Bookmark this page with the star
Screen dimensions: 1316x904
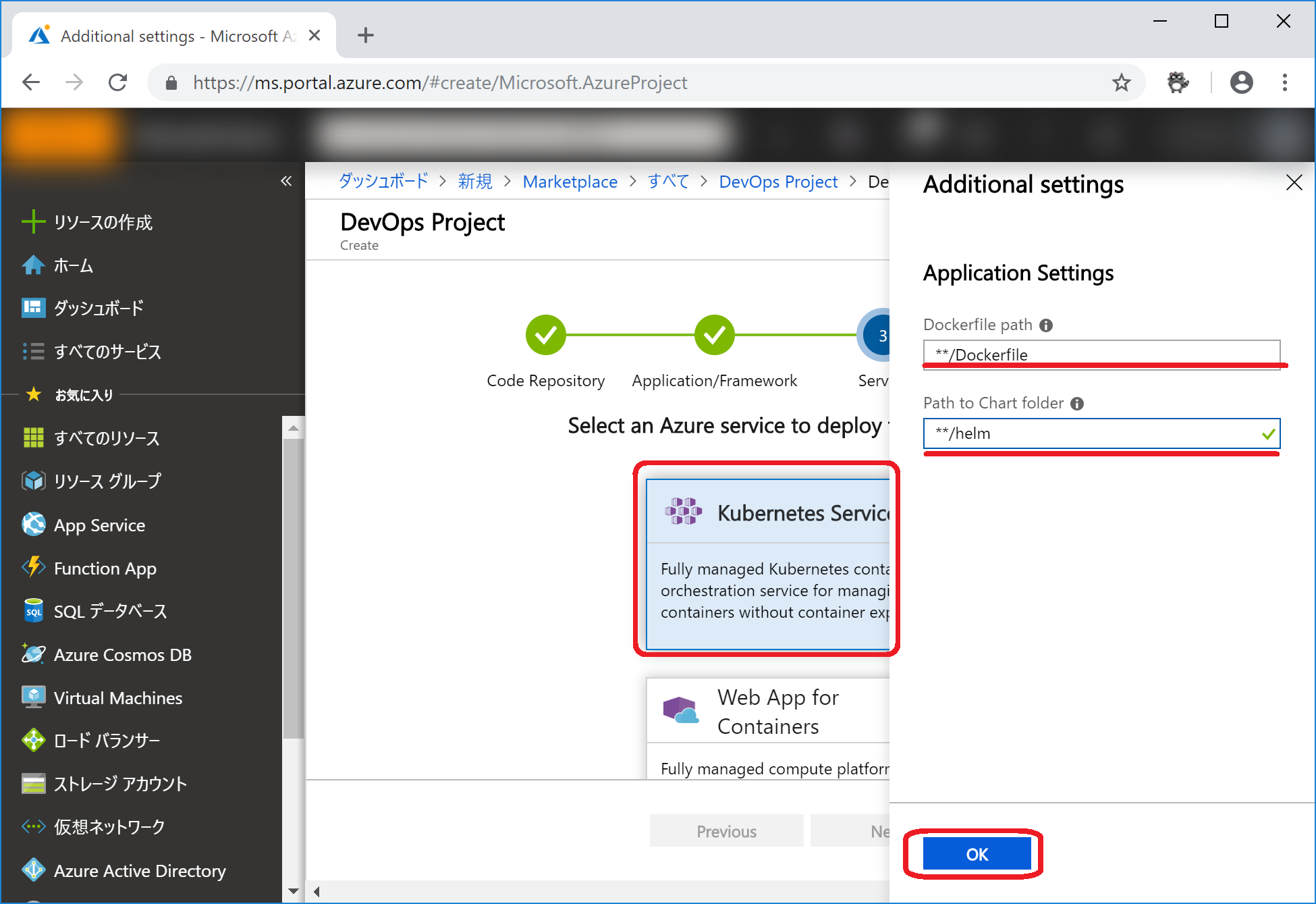click(1122, 82)
